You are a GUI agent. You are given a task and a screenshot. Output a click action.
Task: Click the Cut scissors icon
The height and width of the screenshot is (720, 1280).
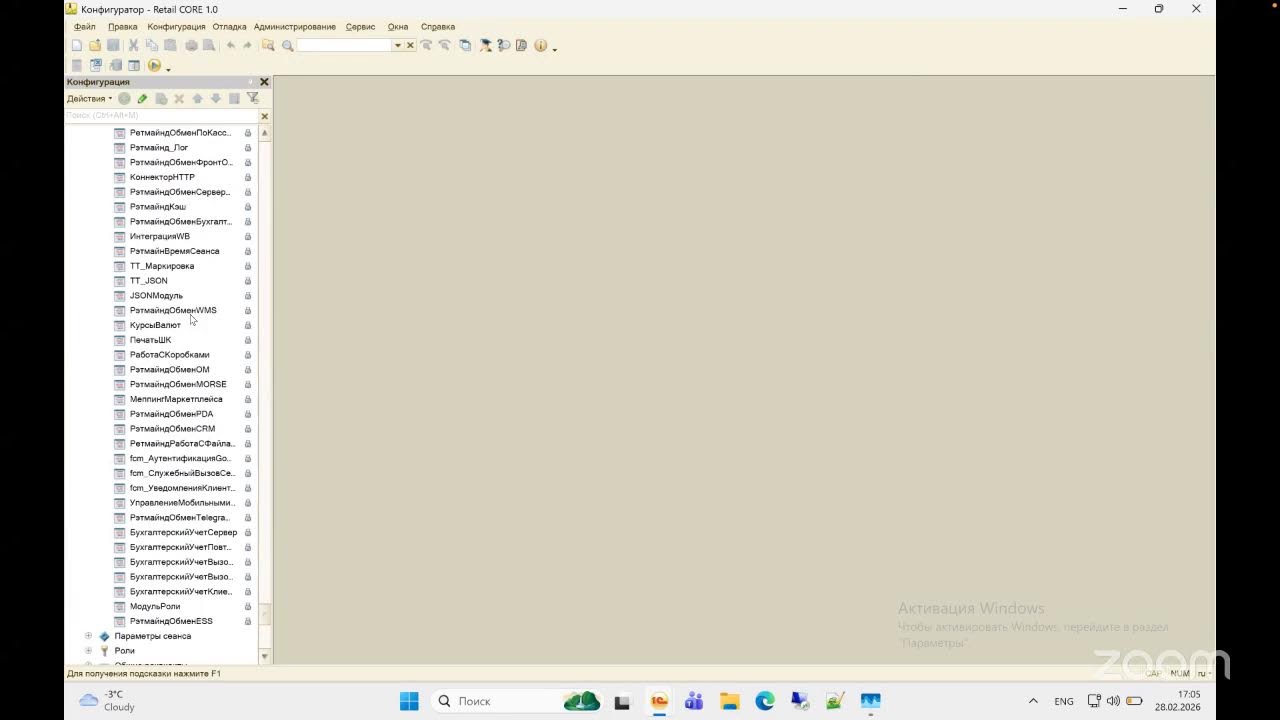click(x=133, y=45)
